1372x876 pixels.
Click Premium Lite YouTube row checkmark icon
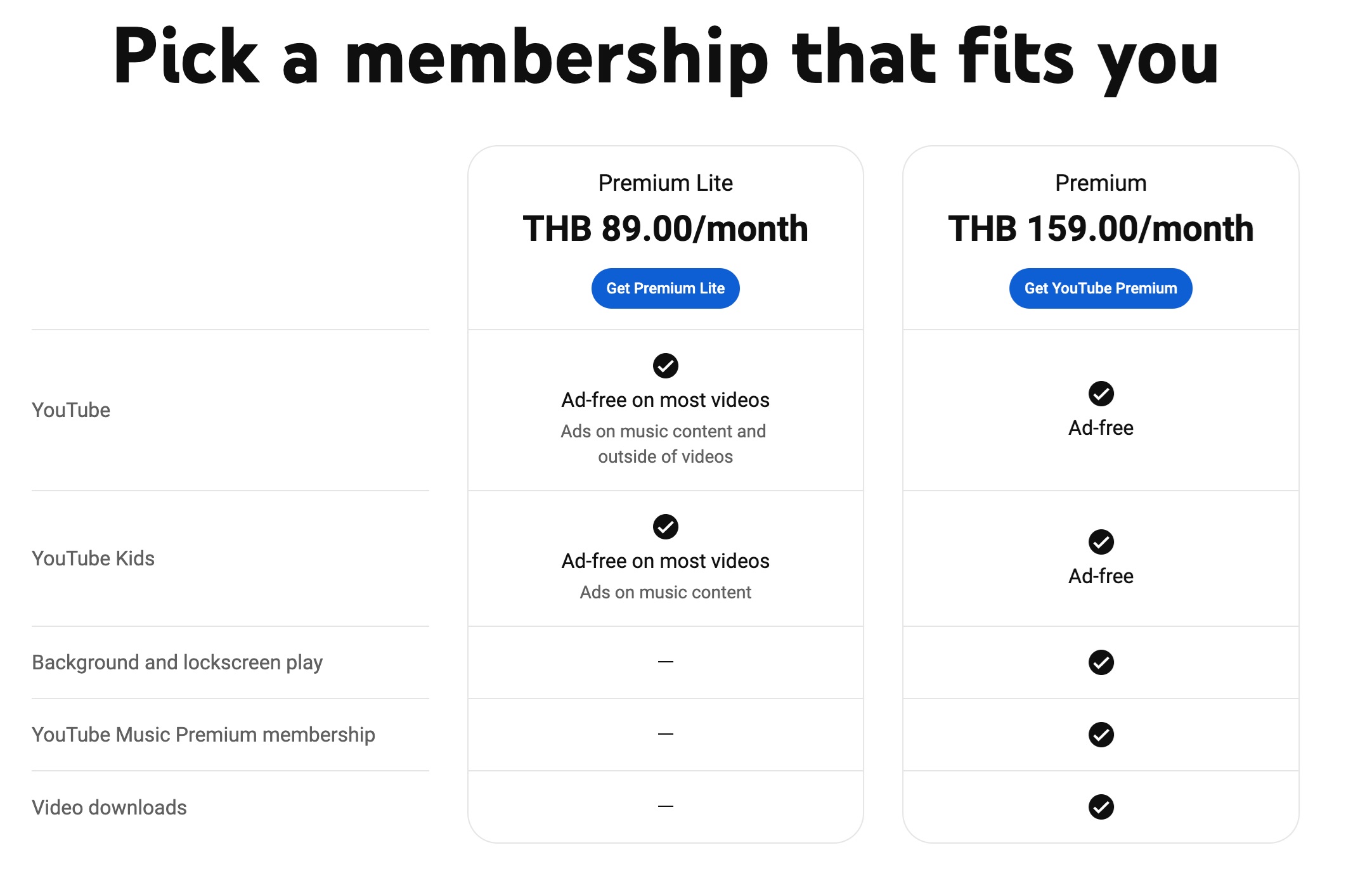[x=665, y=366]
